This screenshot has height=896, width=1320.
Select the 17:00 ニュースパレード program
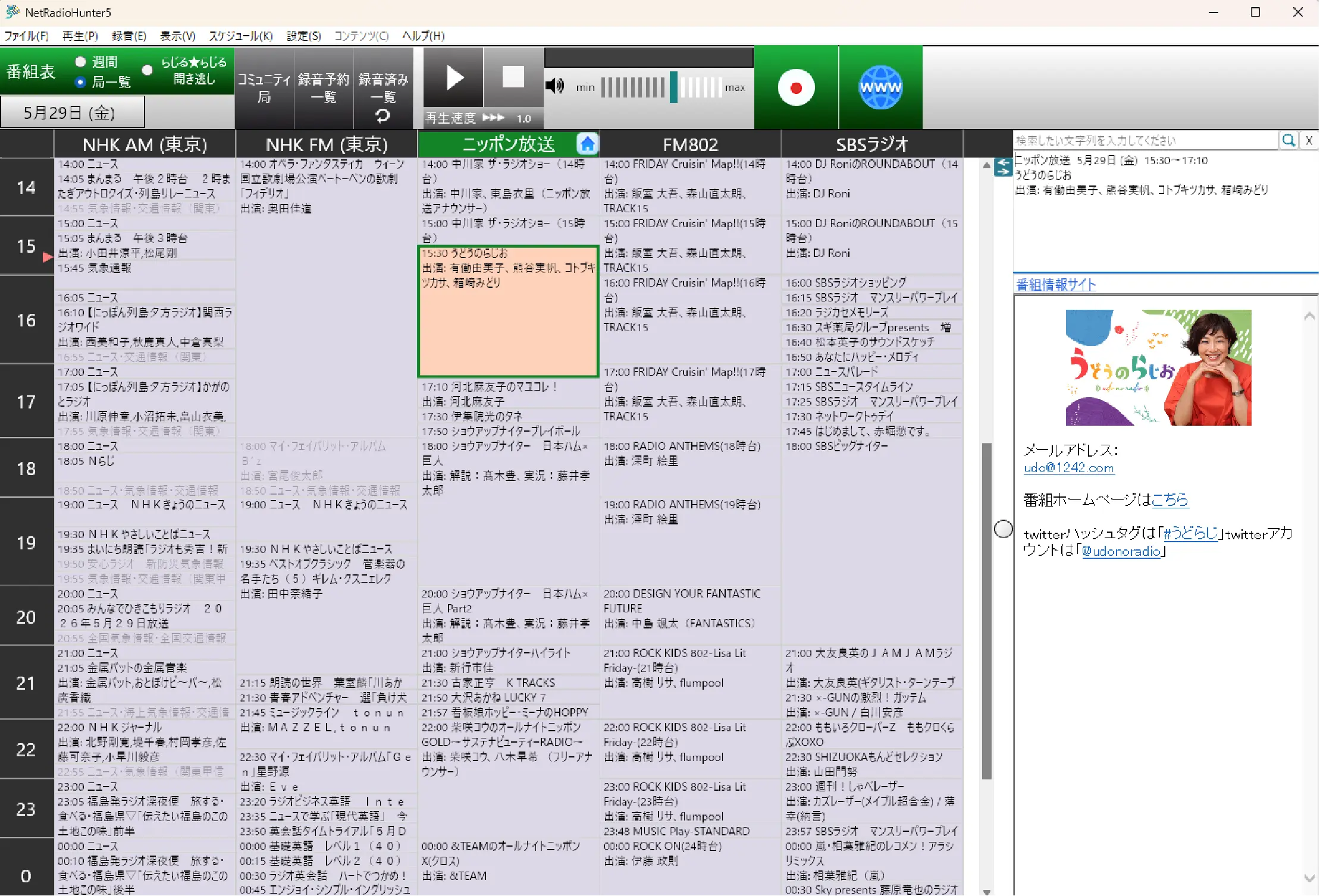click(872, 372)
